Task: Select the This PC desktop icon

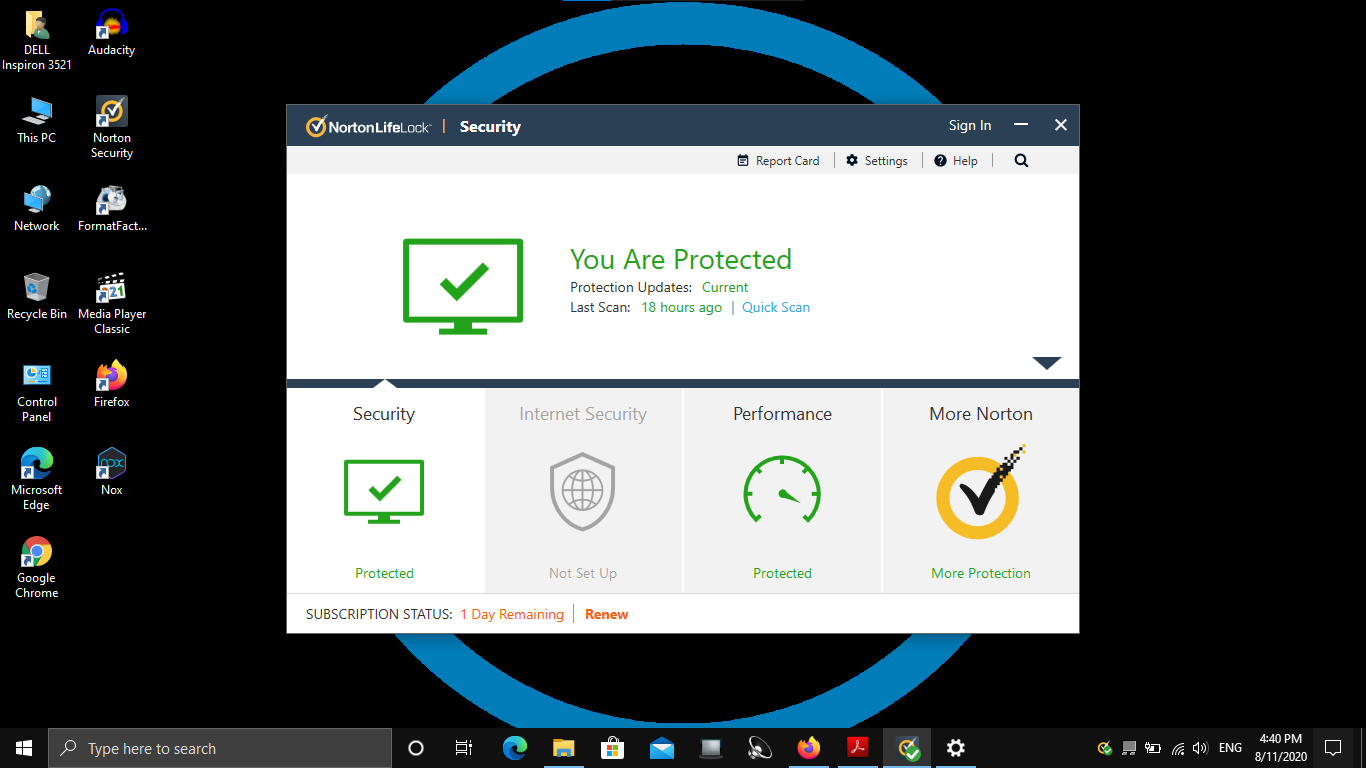Action: click(37, 121)
